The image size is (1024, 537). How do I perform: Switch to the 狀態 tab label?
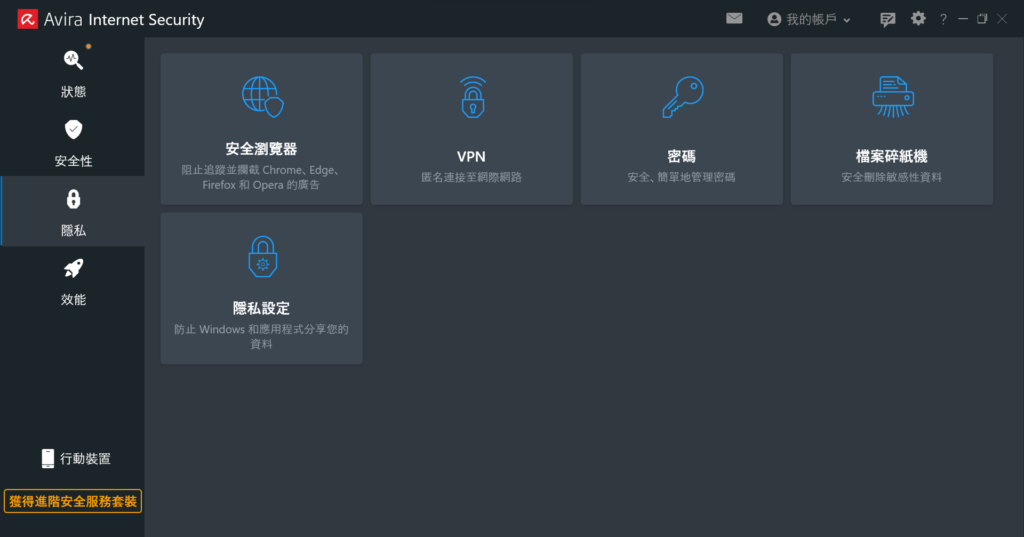(73, 92)
